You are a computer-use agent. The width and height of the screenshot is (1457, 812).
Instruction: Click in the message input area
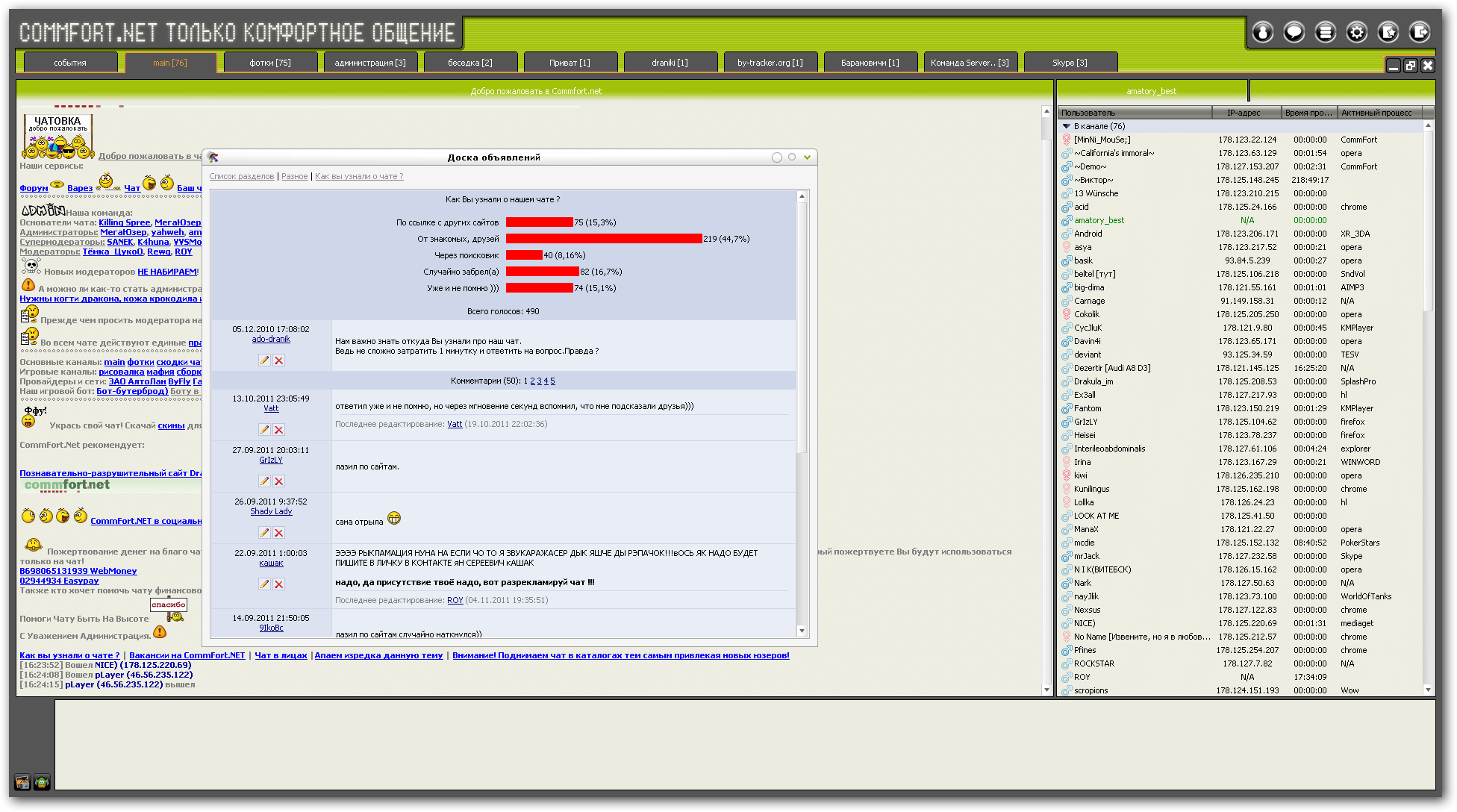point(743,744)
